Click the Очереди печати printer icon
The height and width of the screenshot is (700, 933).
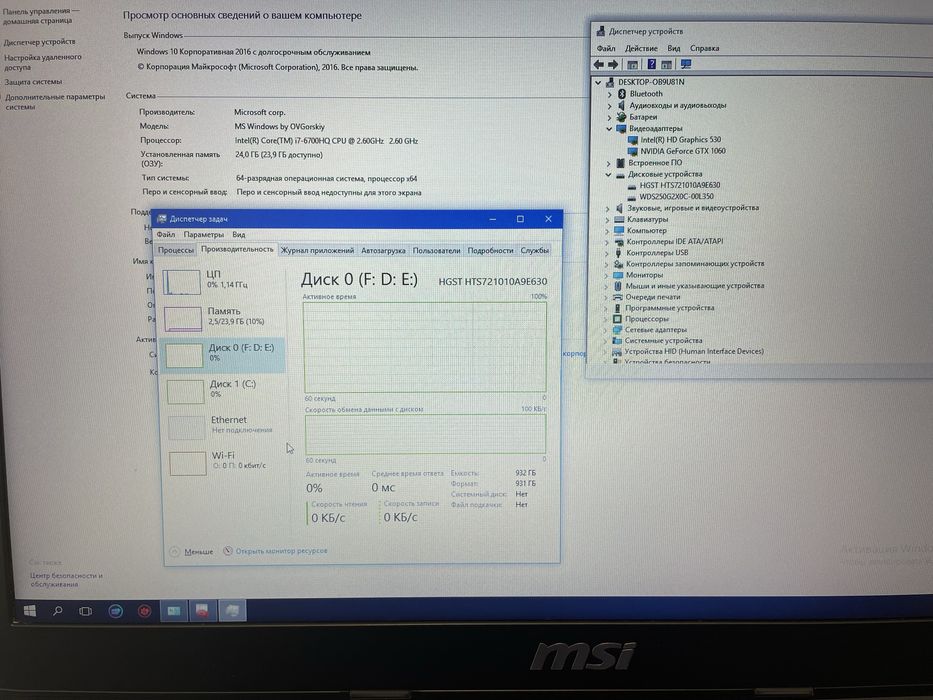[618, 297]
